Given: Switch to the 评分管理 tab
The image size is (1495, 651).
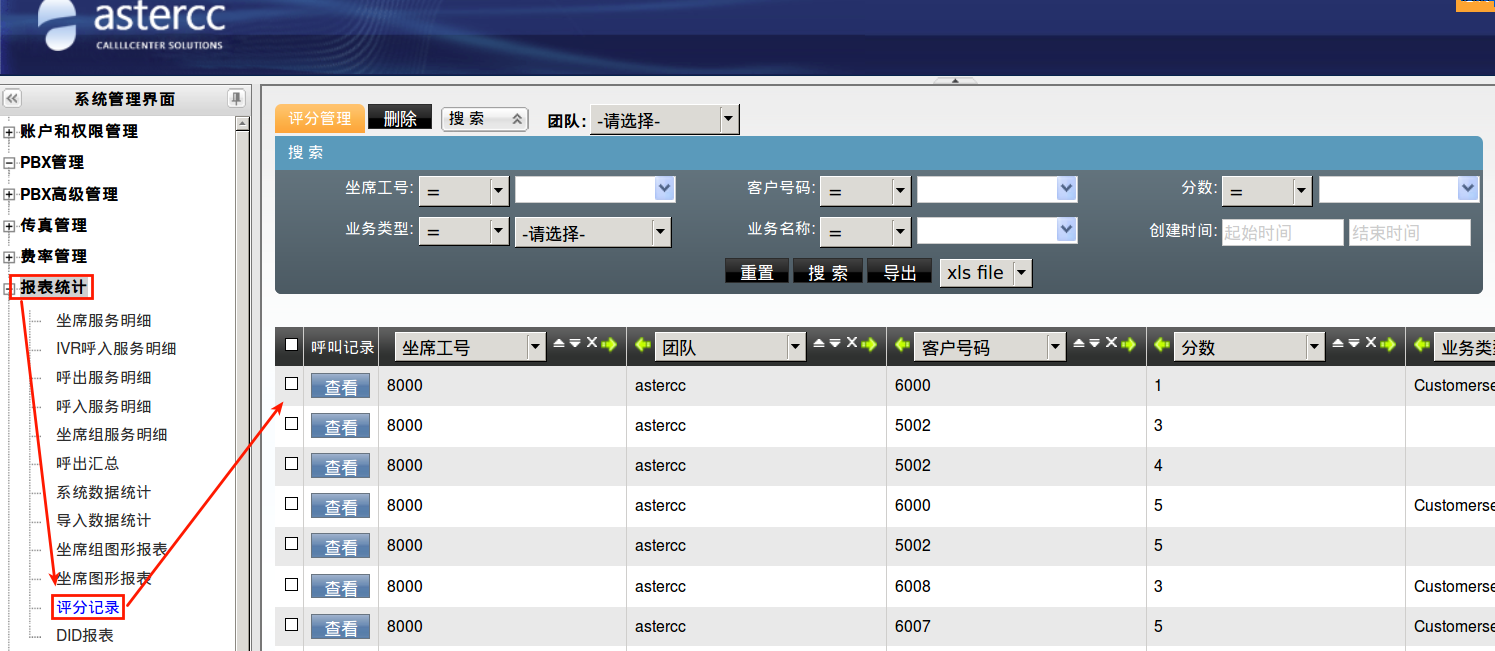Looking at the screenshot, I should tap(319, 119).
